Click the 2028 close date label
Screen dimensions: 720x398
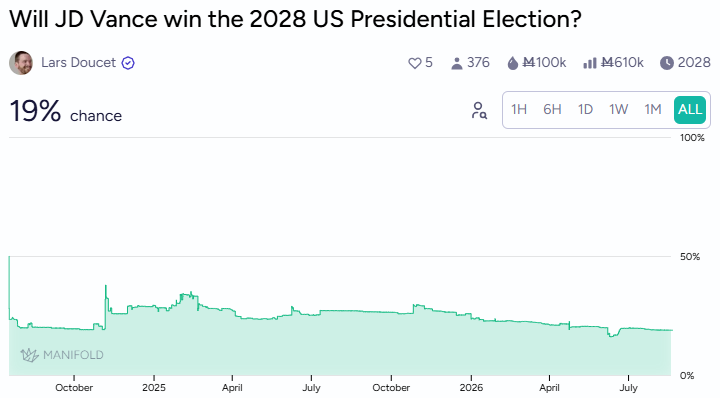coord(694,62)
